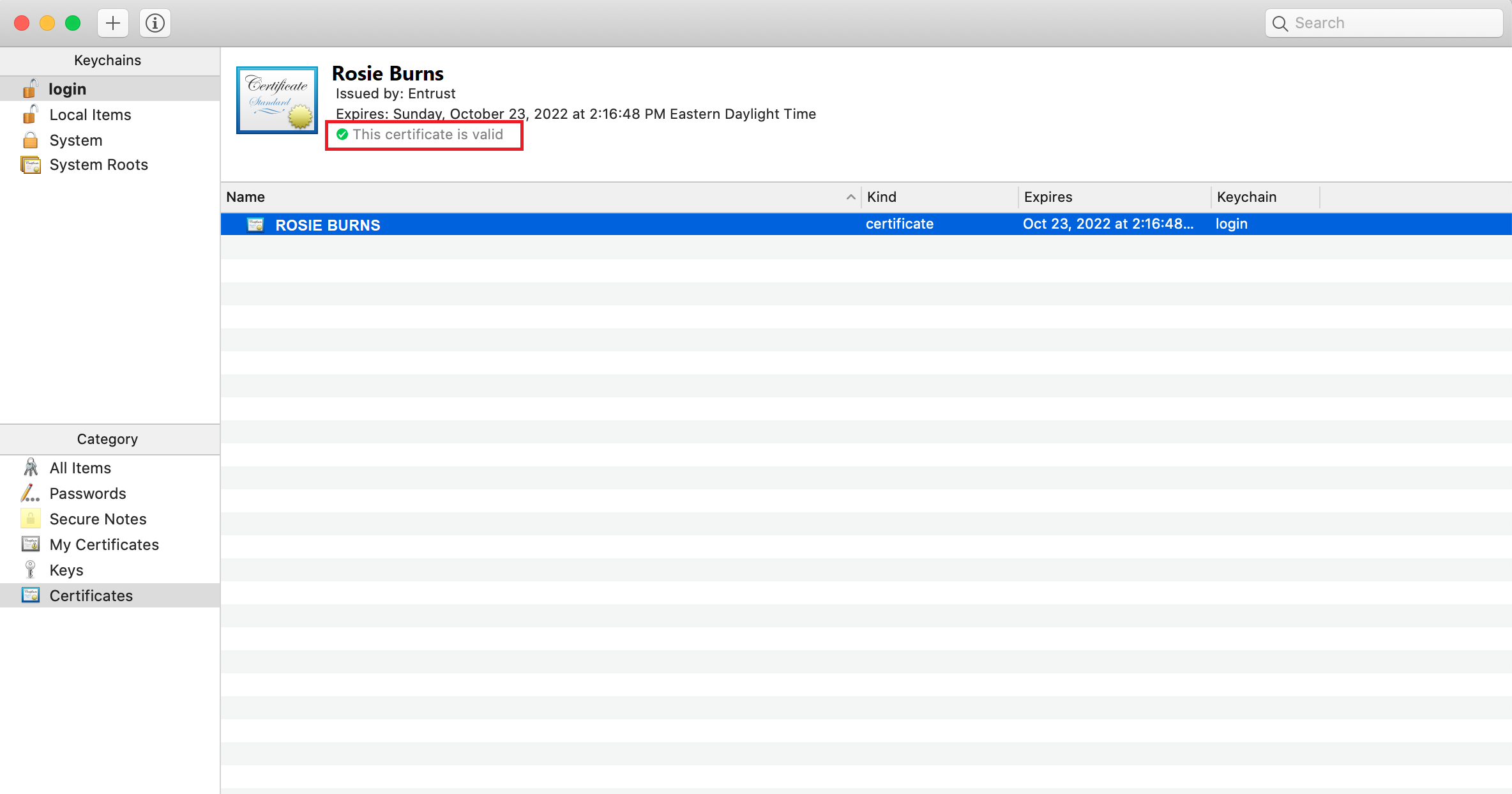Sort by the Name column header
Image resolution: width=1512 pixels, height=794 pixels.
point(246,197)
